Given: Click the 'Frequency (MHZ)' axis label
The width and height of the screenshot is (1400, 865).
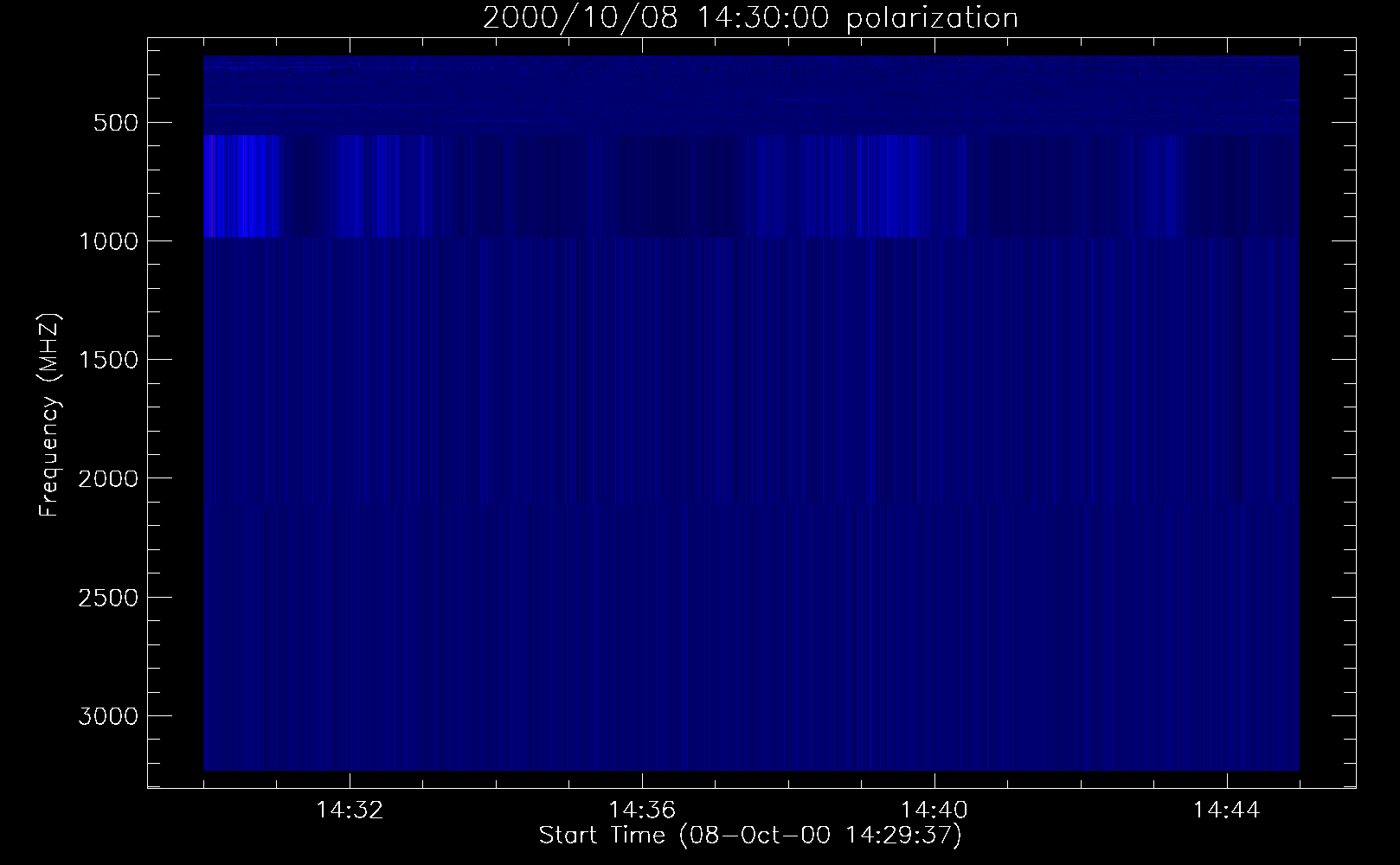Looking at the screenshot, I should (49, 415).
